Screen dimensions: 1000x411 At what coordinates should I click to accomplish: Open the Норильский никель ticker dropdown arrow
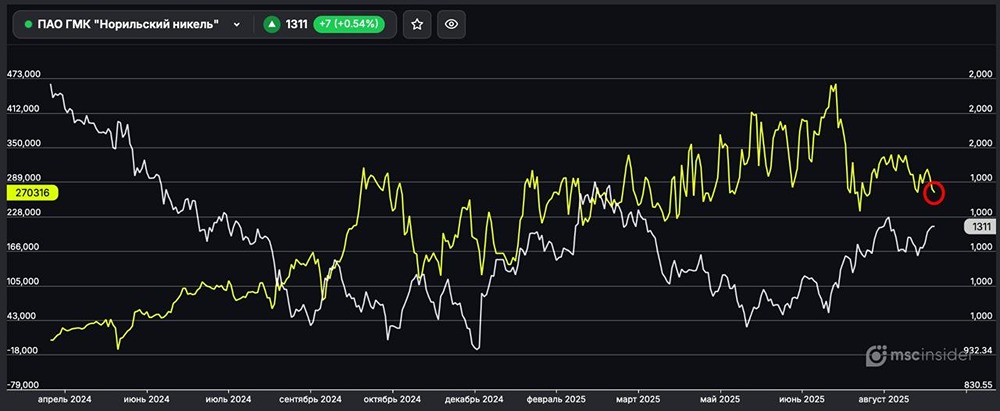pyautogui.click(x=237, y=24)
